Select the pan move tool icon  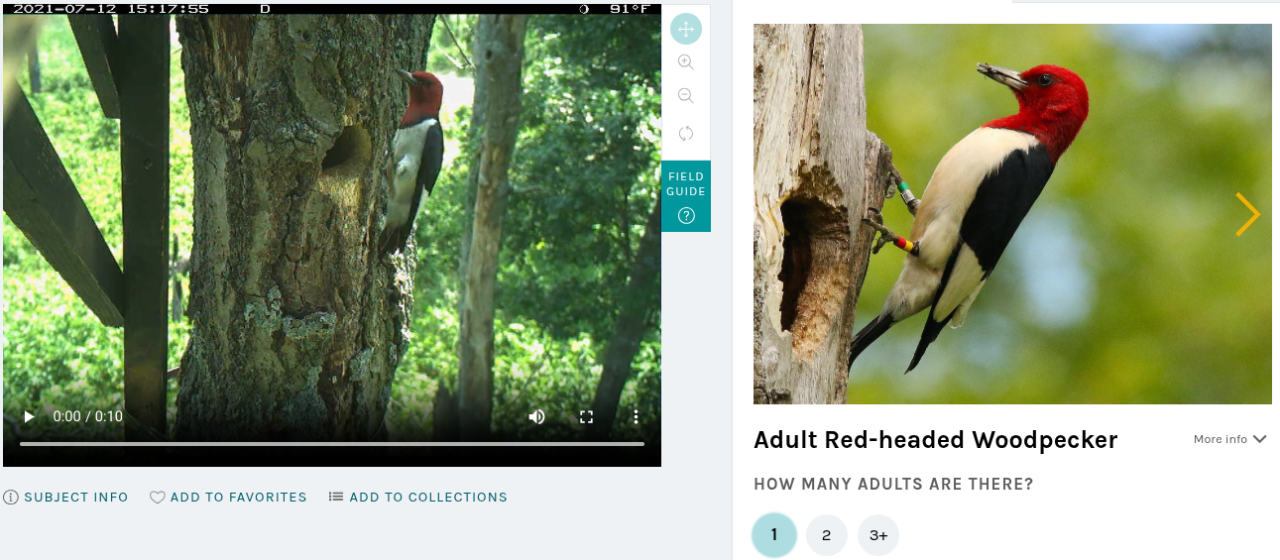pyautogui.click(x=686, y=29)
